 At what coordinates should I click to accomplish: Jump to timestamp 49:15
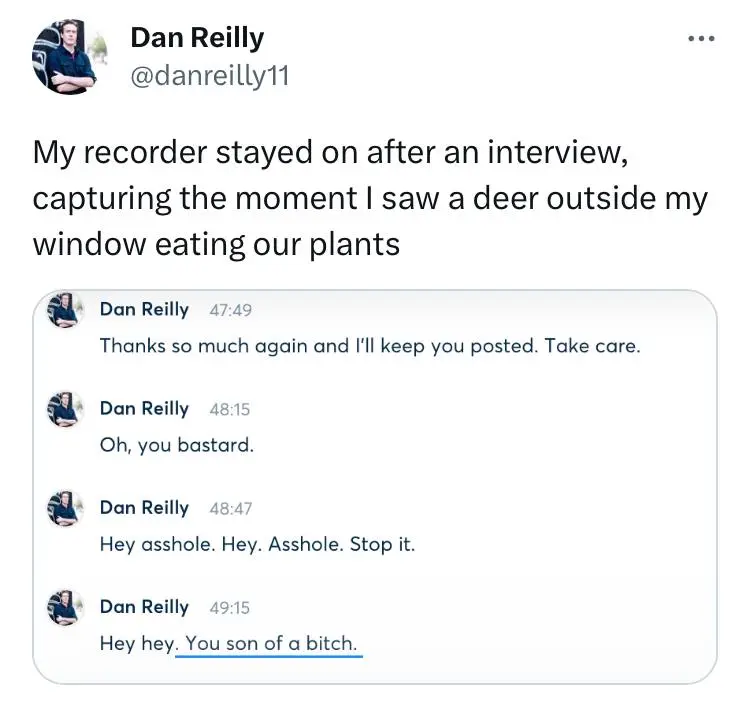pos(230,608)
